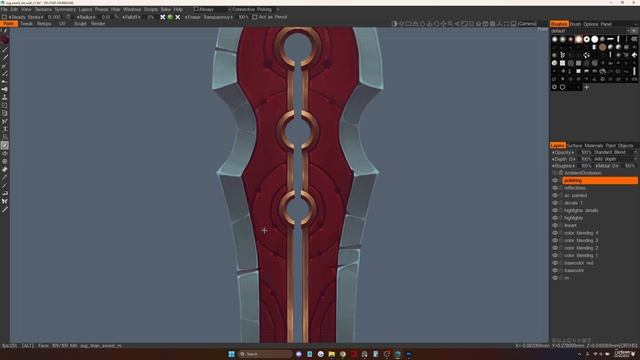Toggle visibility of ao painted layer

pyautogui.click(x=555, y=196)
